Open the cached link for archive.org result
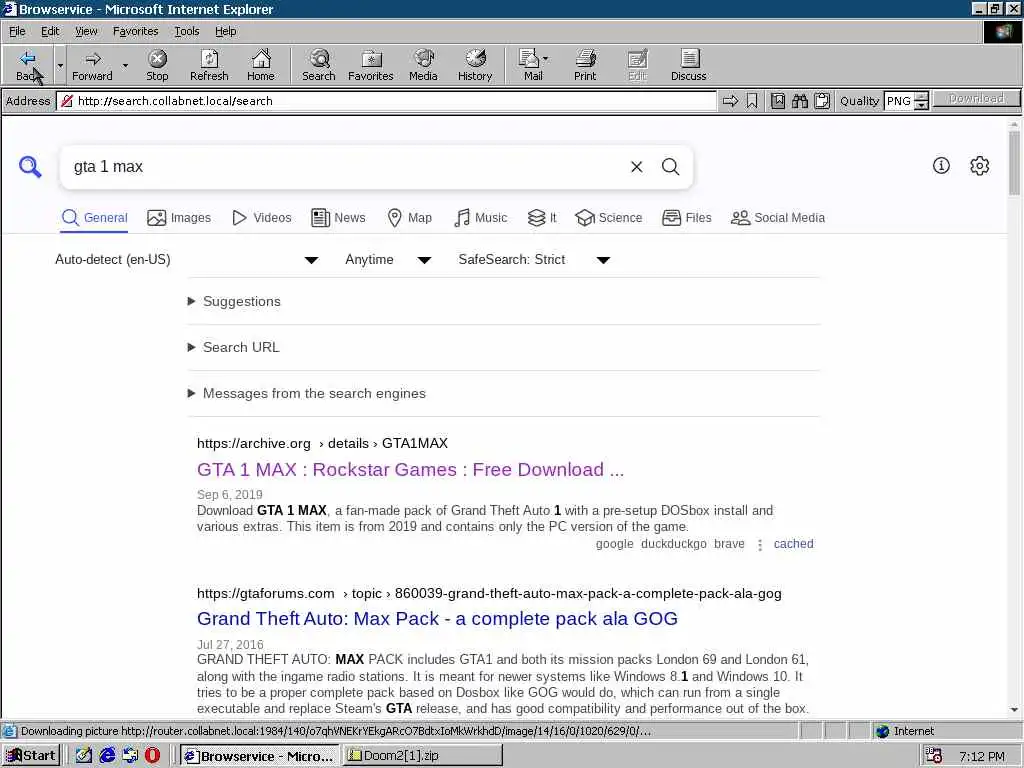1024x768 pixels. click(793, 543)
